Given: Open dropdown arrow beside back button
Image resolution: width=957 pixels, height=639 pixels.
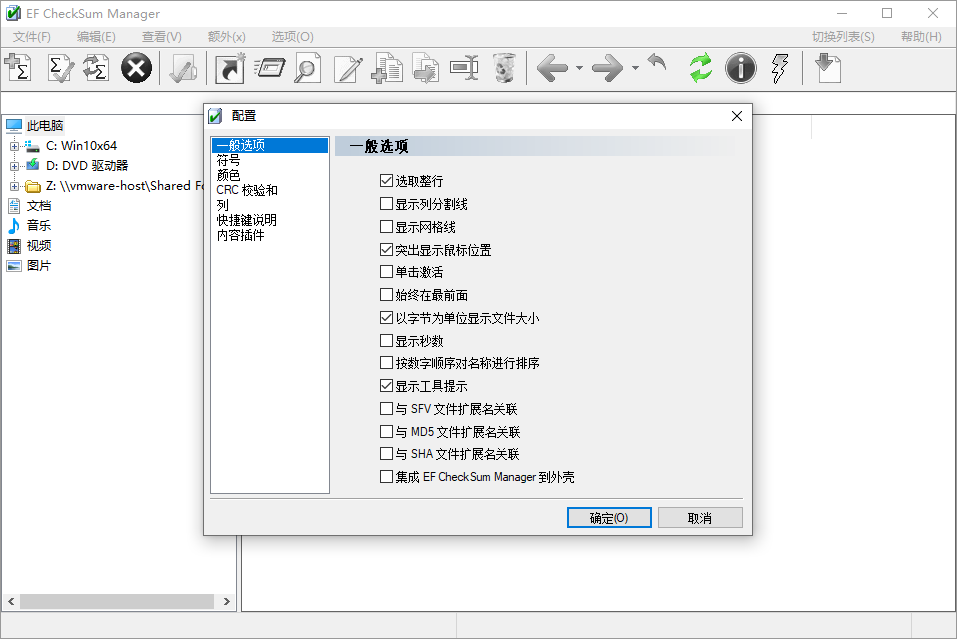Looking at the screenshot, I should click(579, 68).
